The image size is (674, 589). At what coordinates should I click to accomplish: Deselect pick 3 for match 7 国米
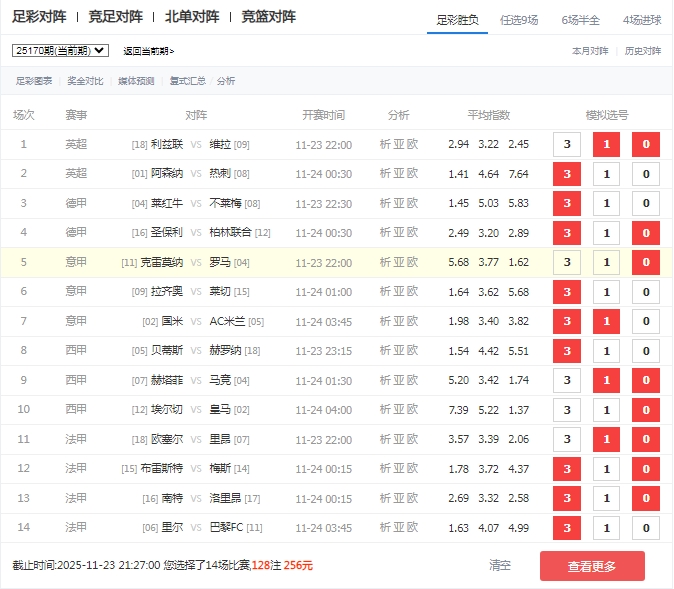pyautogui.click(x=567, y=322)
